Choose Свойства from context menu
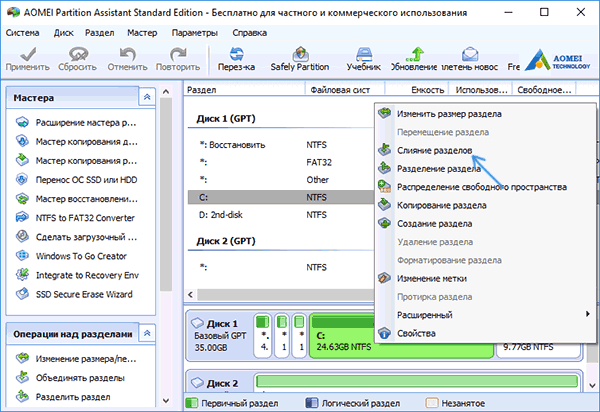 click(x=485, y=333)
